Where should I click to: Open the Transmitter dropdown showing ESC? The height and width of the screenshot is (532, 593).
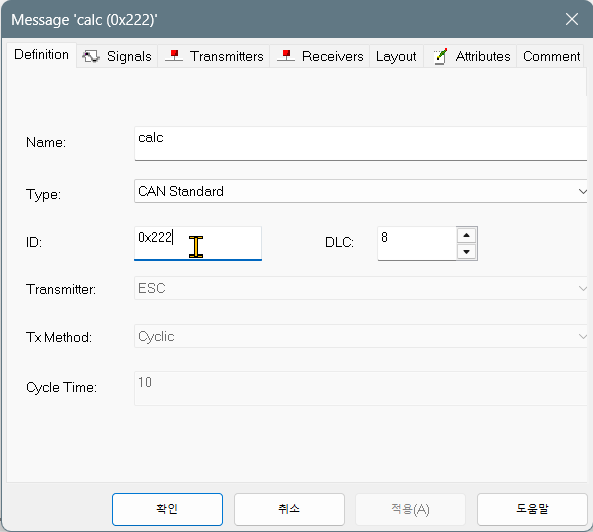[x=360, y=288]
